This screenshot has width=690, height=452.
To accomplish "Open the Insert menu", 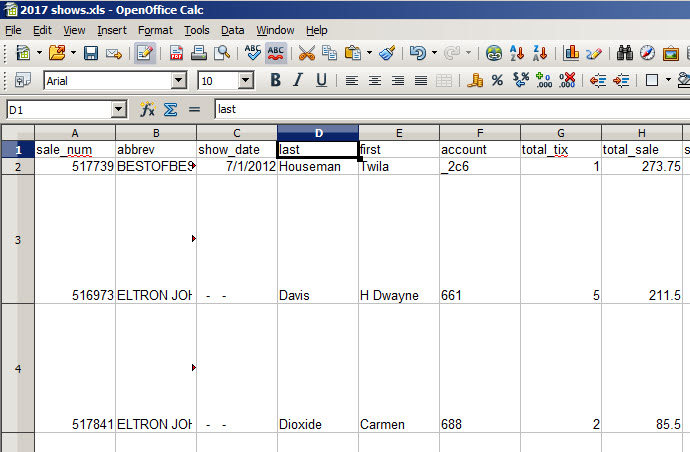I will pyautogui.click(x=112, y=30).
